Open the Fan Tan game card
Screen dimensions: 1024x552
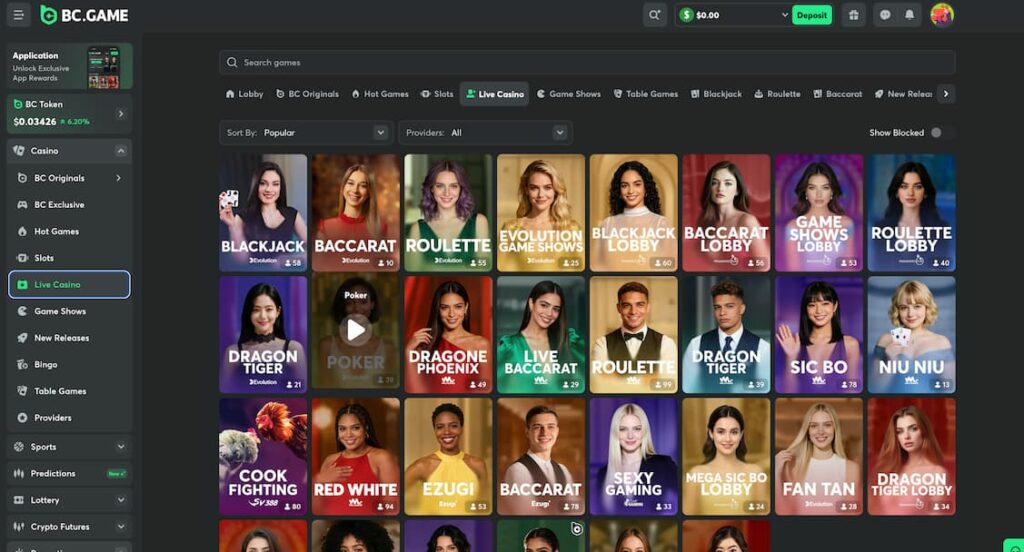[x=819, y=457]
